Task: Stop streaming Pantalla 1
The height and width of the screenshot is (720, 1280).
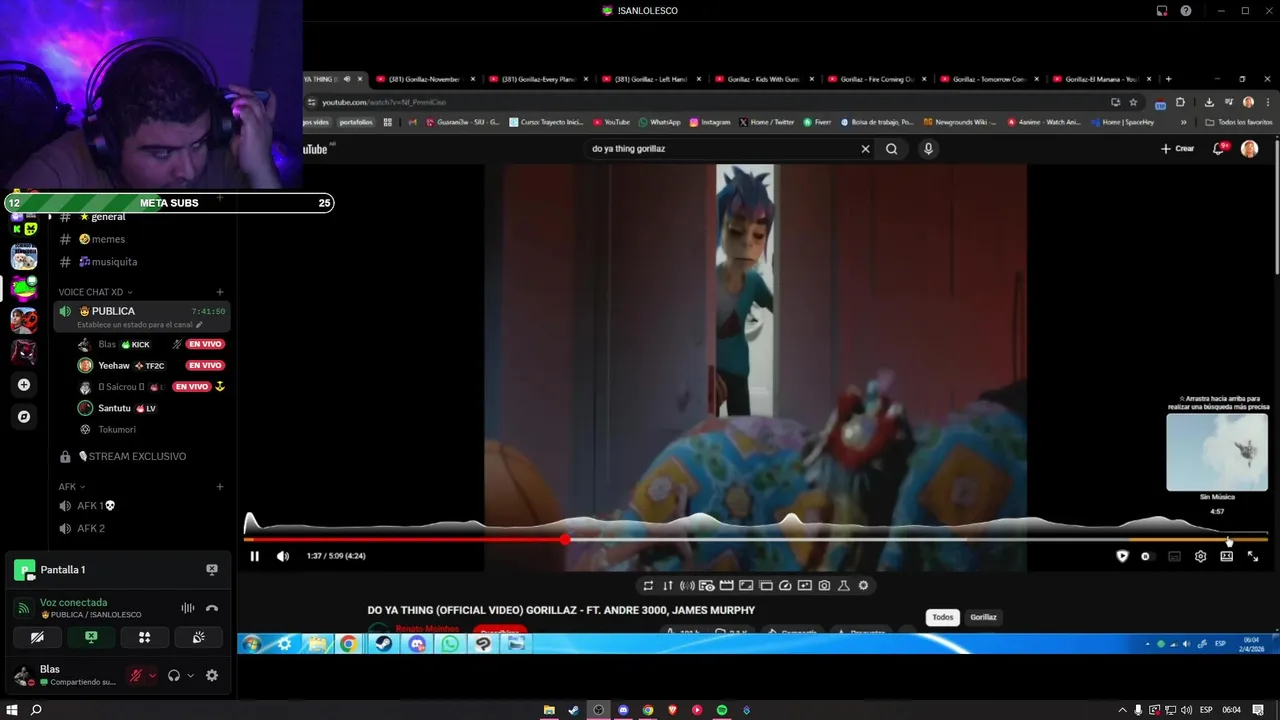Action: click(x=212, y=569)
